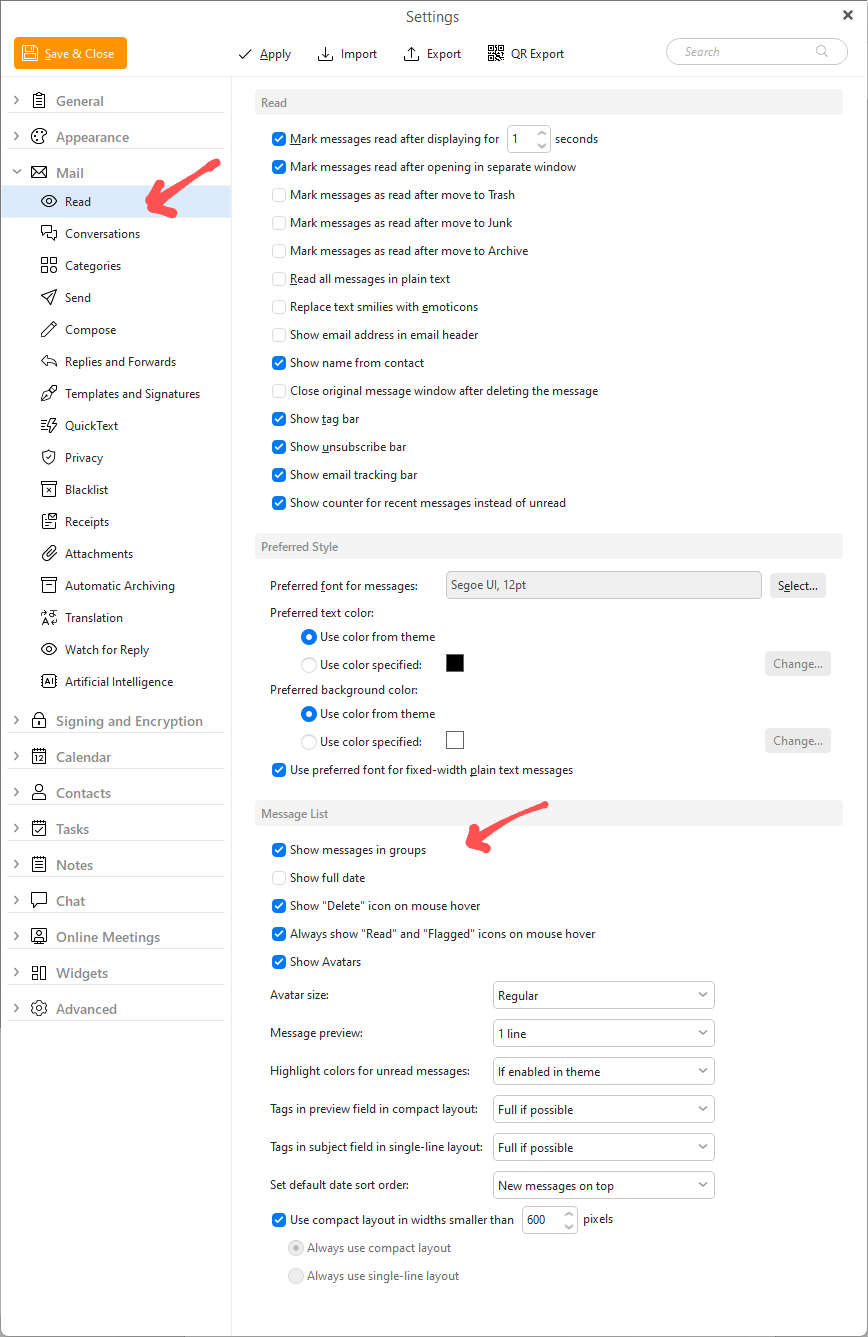This screenshot has width=868, height=1337.
Task: Uncheck Show messages in groups
Action: click(x=279, y=850)
